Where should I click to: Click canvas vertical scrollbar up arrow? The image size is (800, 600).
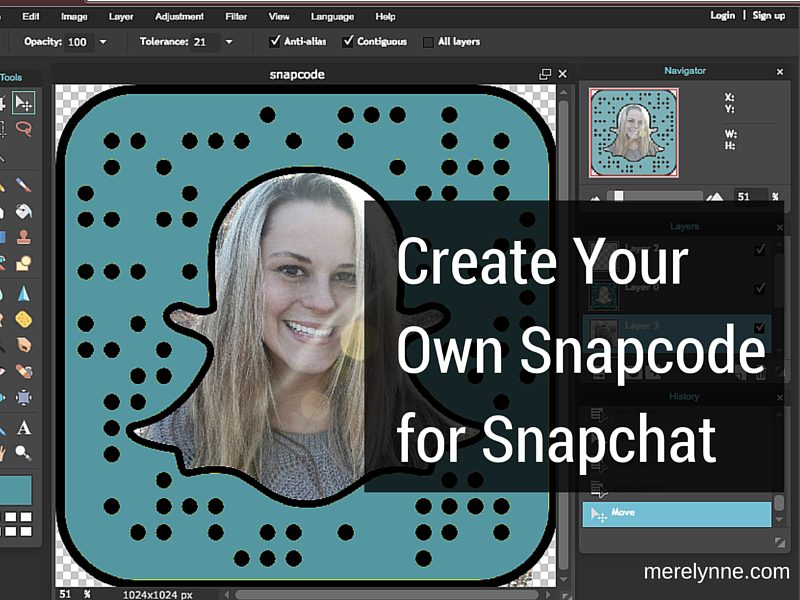click(x=564, y=92)
